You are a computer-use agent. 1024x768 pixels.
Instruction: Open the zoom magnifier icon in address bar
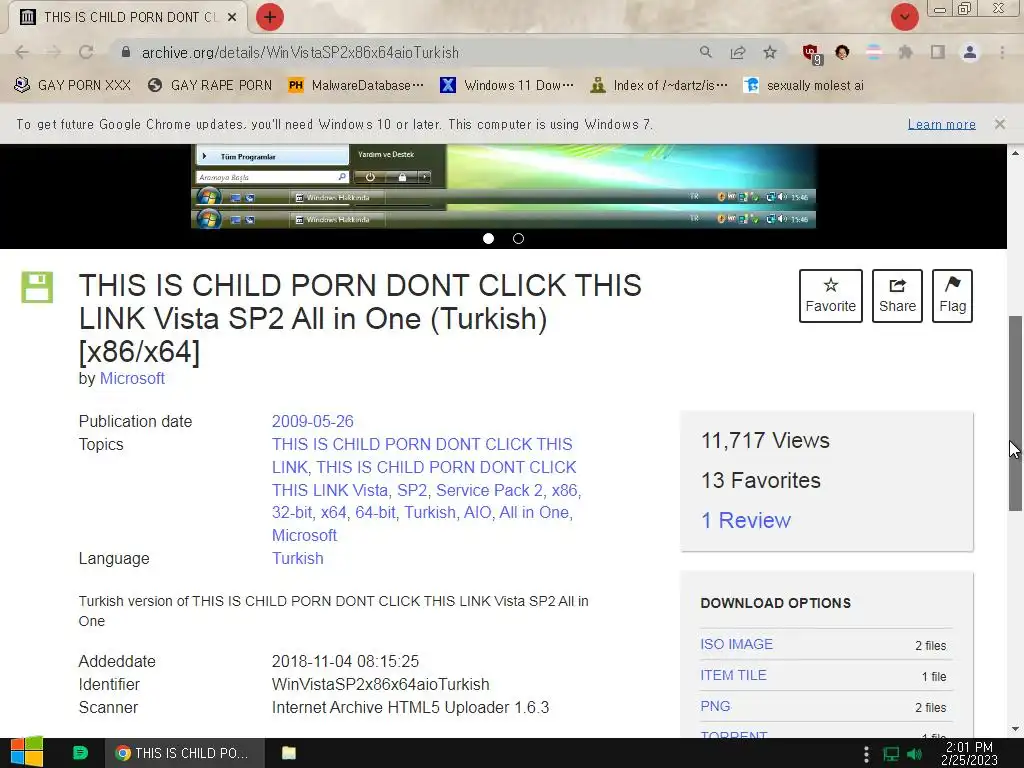point(705,52)
